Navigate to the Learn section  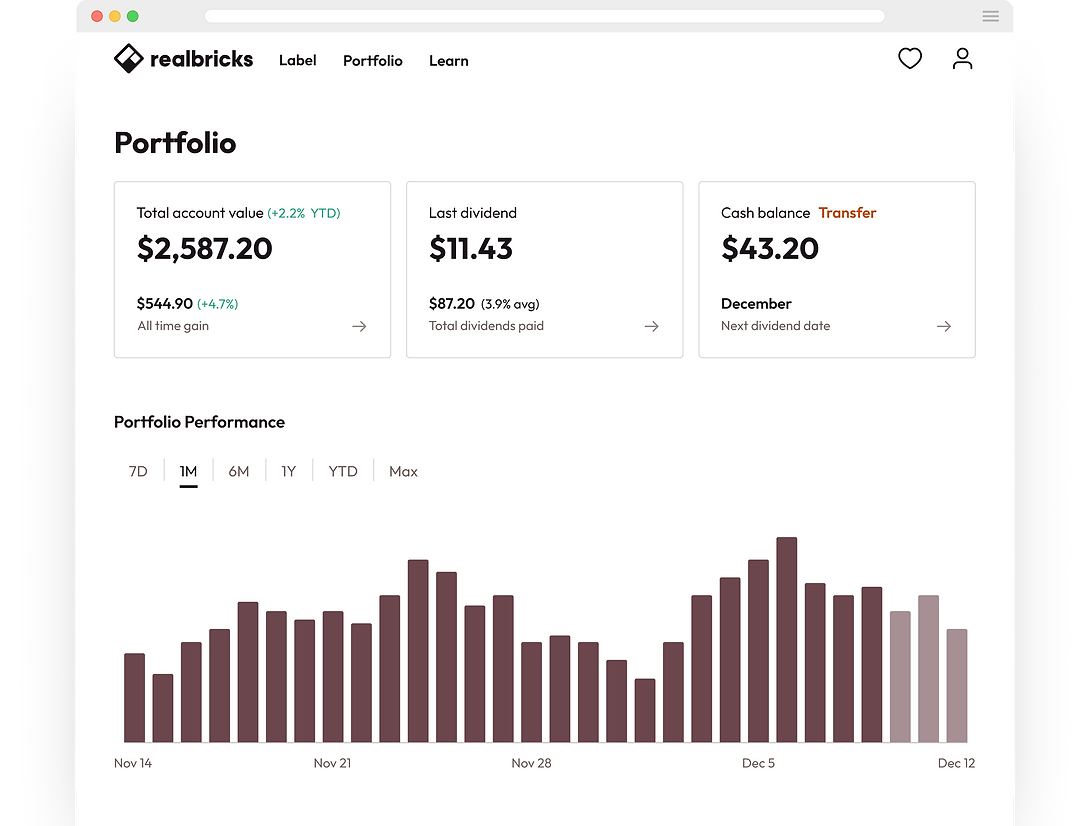click(448, 61)
